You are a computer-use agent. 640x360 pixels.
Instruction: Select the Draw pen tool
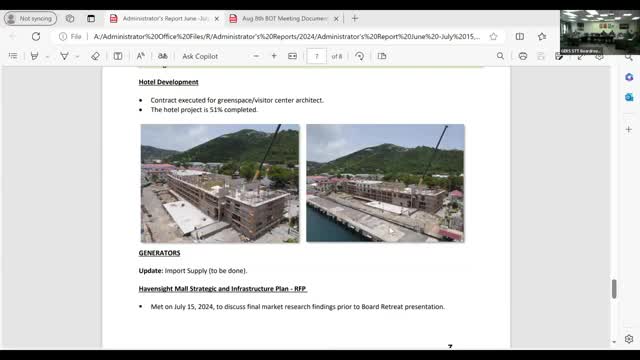coord(64,56)
